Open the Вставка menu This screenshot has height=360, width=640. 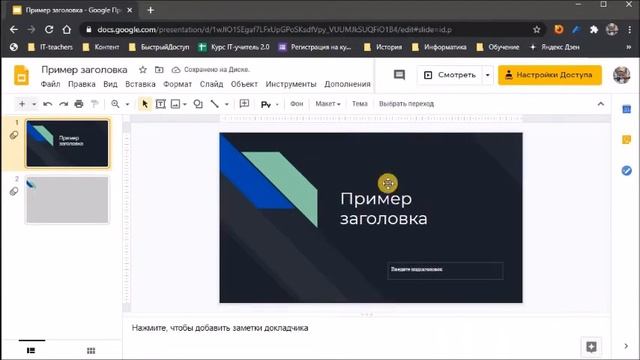pyautogui.click(x=140, y=84)
